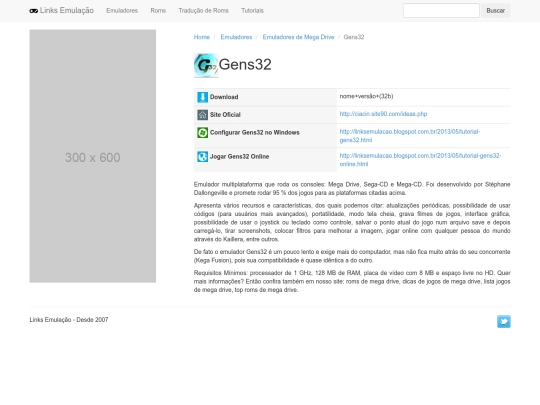Click the Site Oficial row label
Screen dimensions: 540x405
click(x=225, y=115)
